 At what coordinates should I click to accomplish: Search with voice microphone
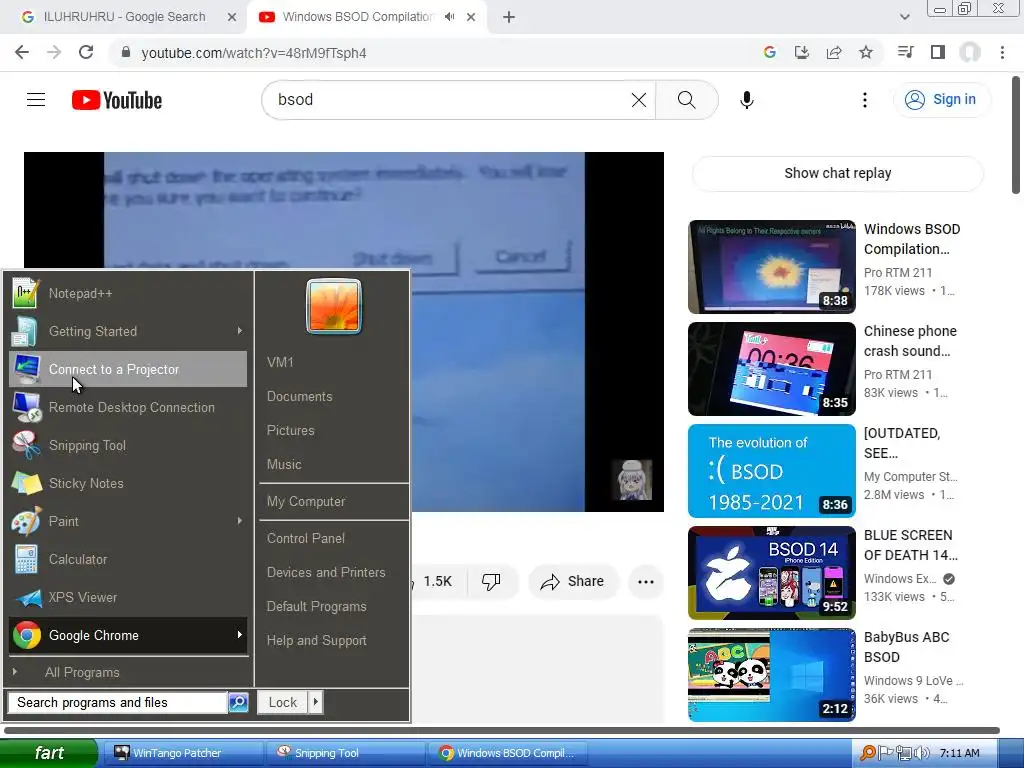pos(747,100)
